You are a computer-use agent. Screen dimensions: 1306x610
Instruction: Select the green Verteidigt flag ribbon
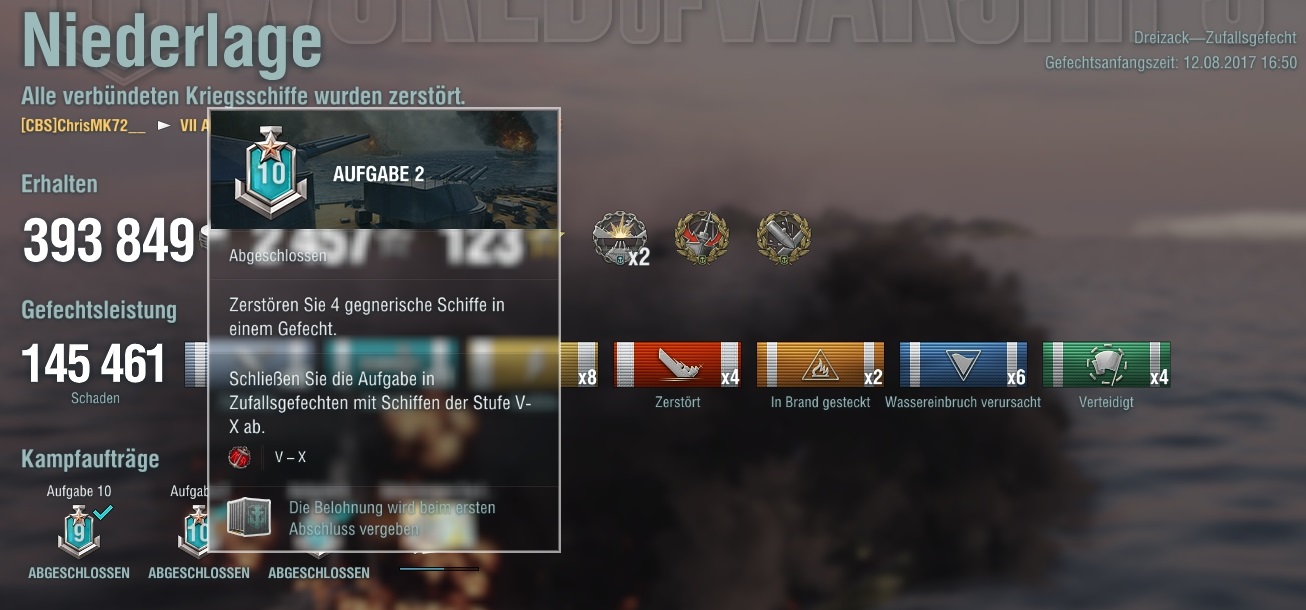coord(1106,365)
